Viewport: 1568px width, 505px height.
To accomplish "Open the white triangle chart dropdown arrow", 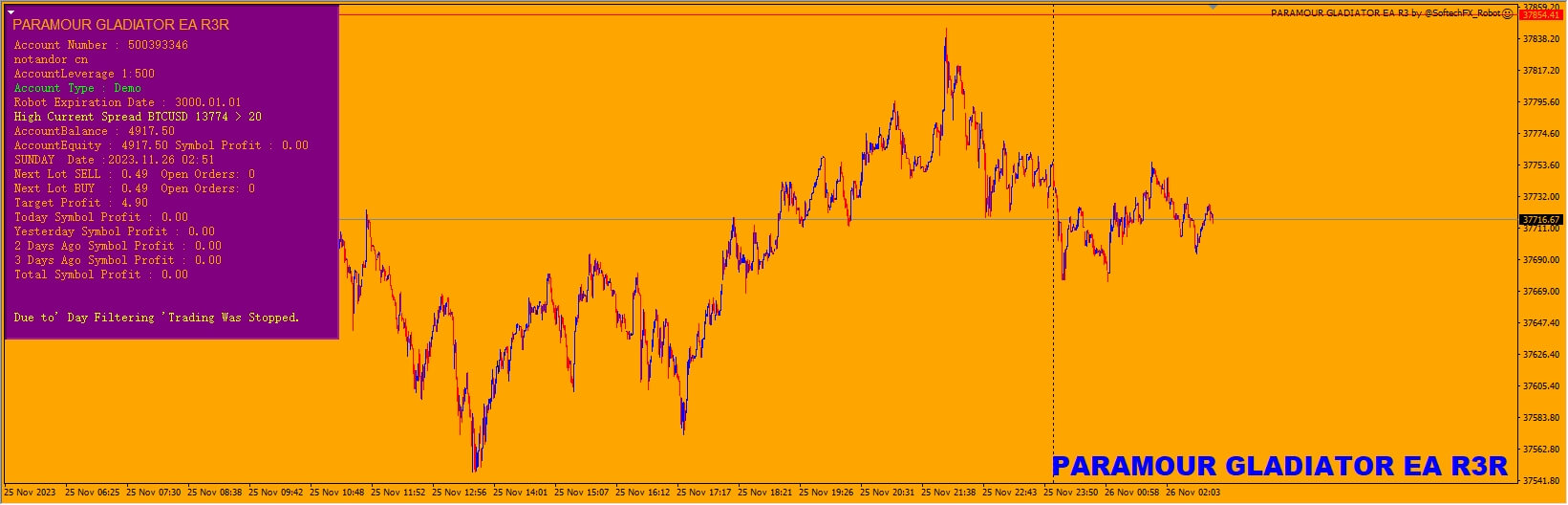I will [x=11, y=12].
